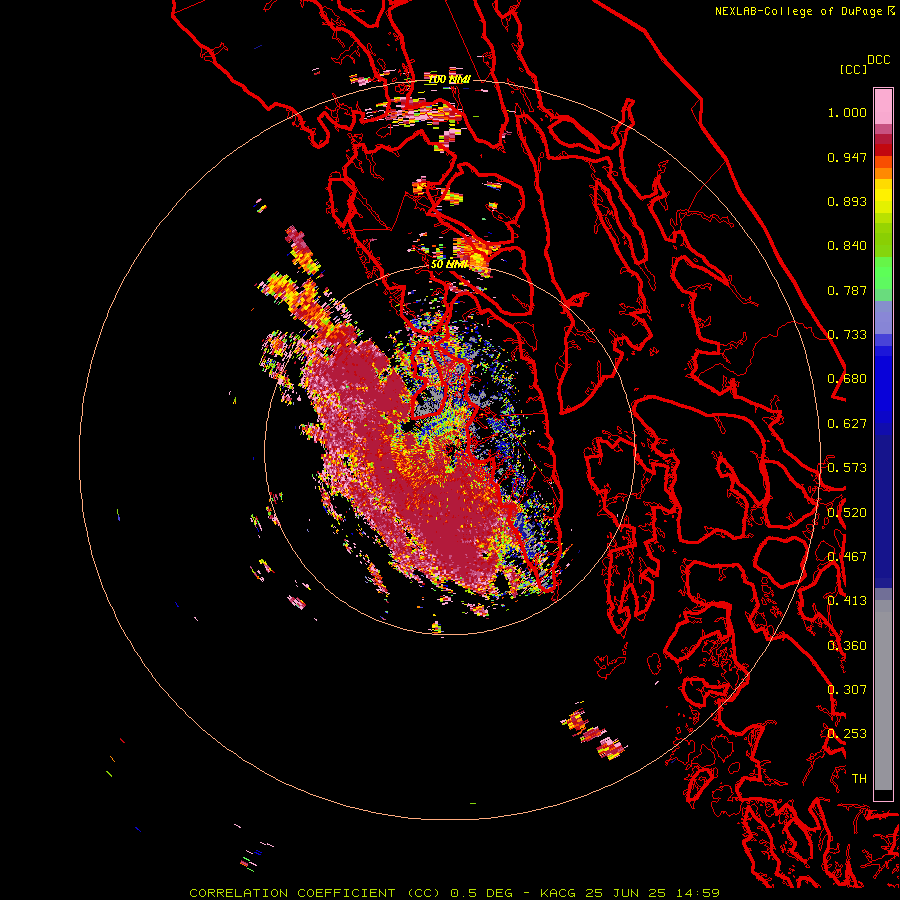
Task: Select the 0.947 scale value
Action: [847, 157]
